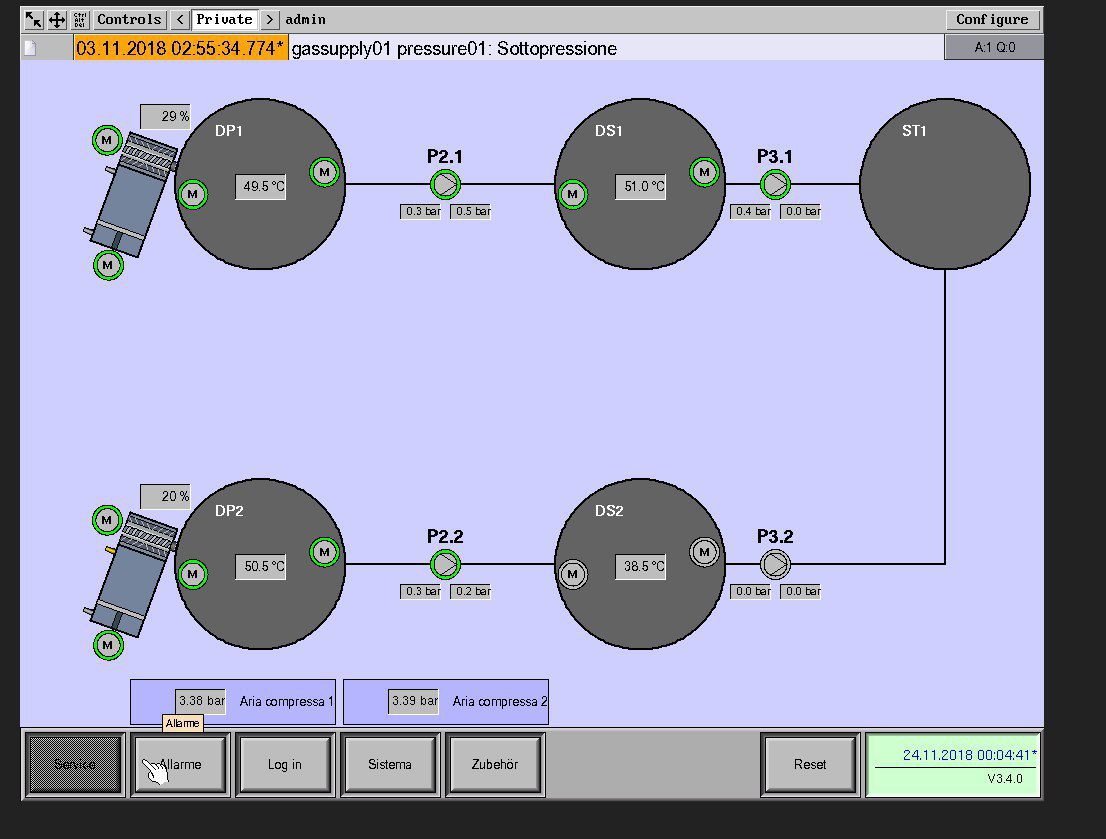Viewport: 1106px width, 839px height.
Task: Click the grey right motor icon inside DS2
Action: [x=704, y=552]
